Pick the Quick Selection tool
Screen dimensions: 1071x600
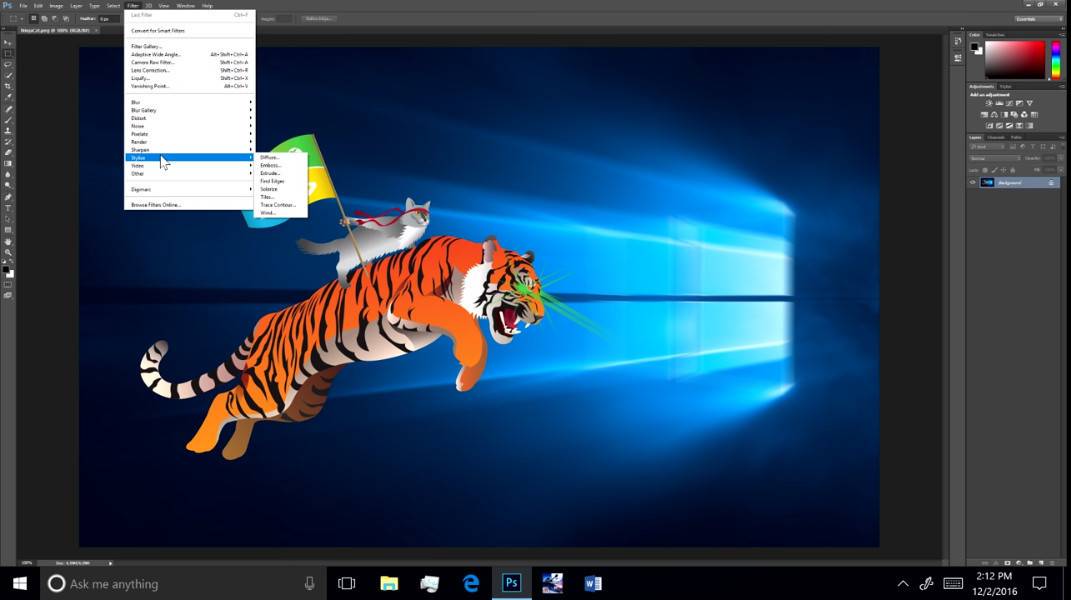coord(8,75)
